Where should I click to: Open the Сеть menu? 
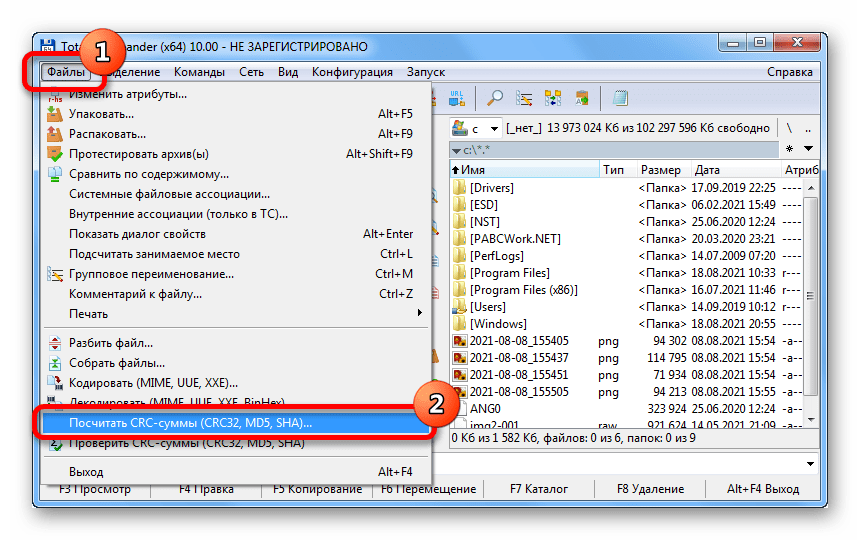point(251,72)
